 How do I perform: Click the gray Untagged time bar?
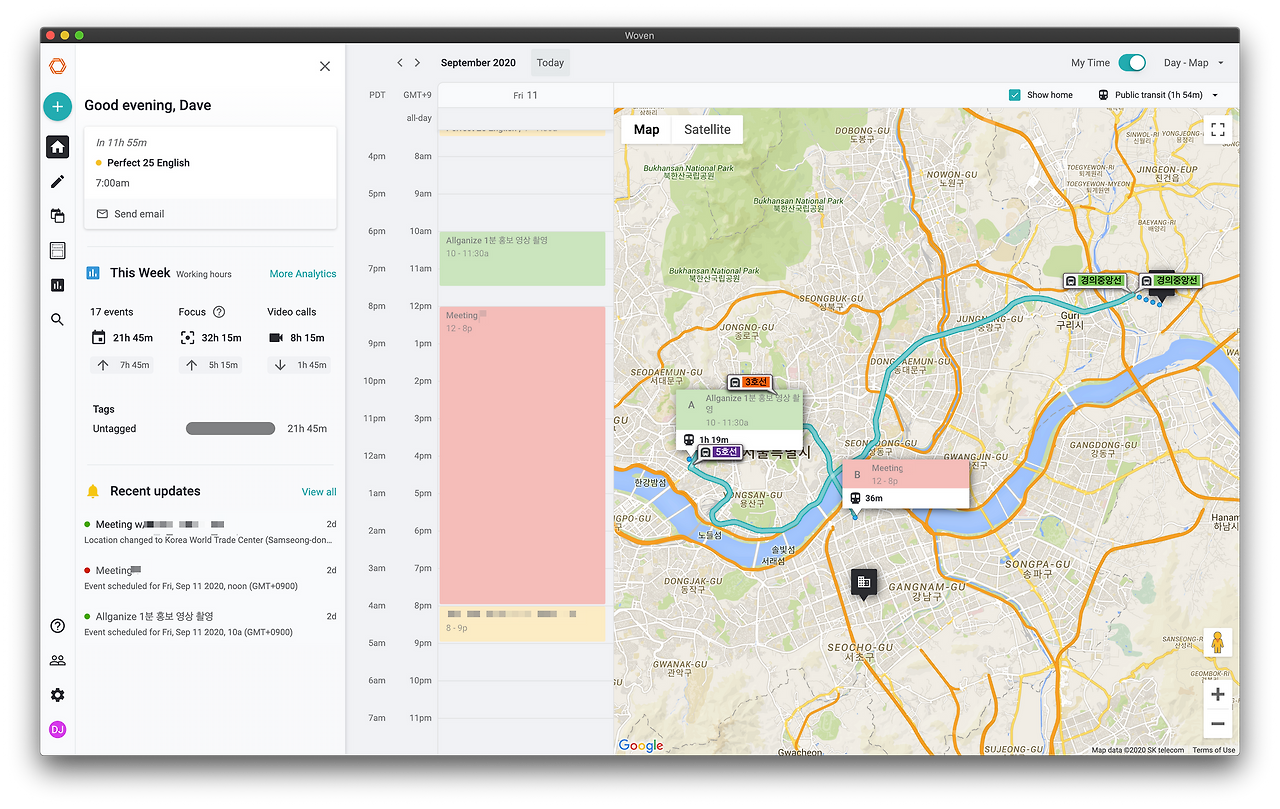(230, 429)
